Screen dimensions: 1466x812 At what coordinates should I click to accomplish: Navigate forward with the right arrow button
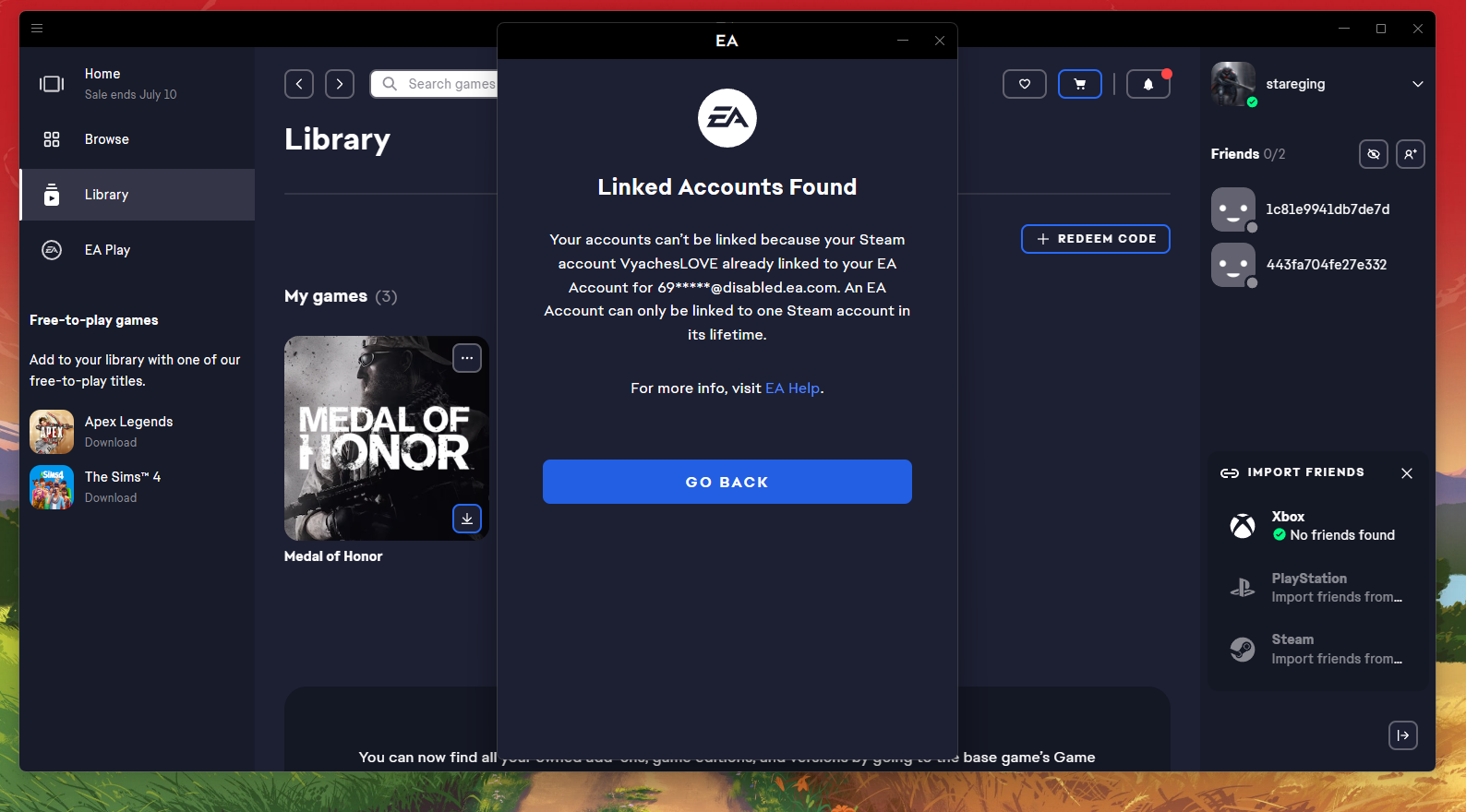(x=340, y=84)
